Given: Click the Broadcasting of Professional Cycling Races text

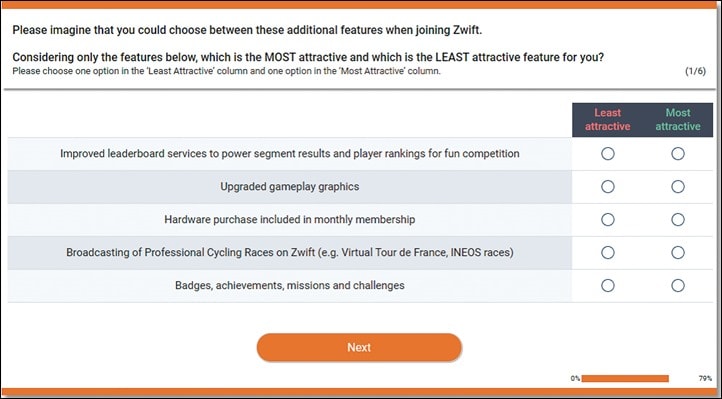Looking at the screenshot, I should coord(290,253).
